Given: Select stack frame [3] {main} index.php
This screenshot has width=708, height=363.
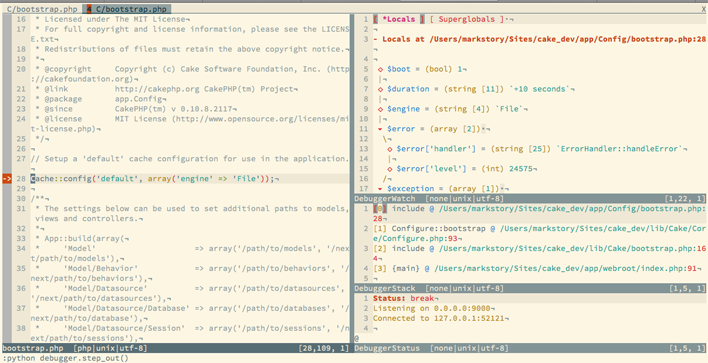Looking at the screenshot, I should click(538, 268).
